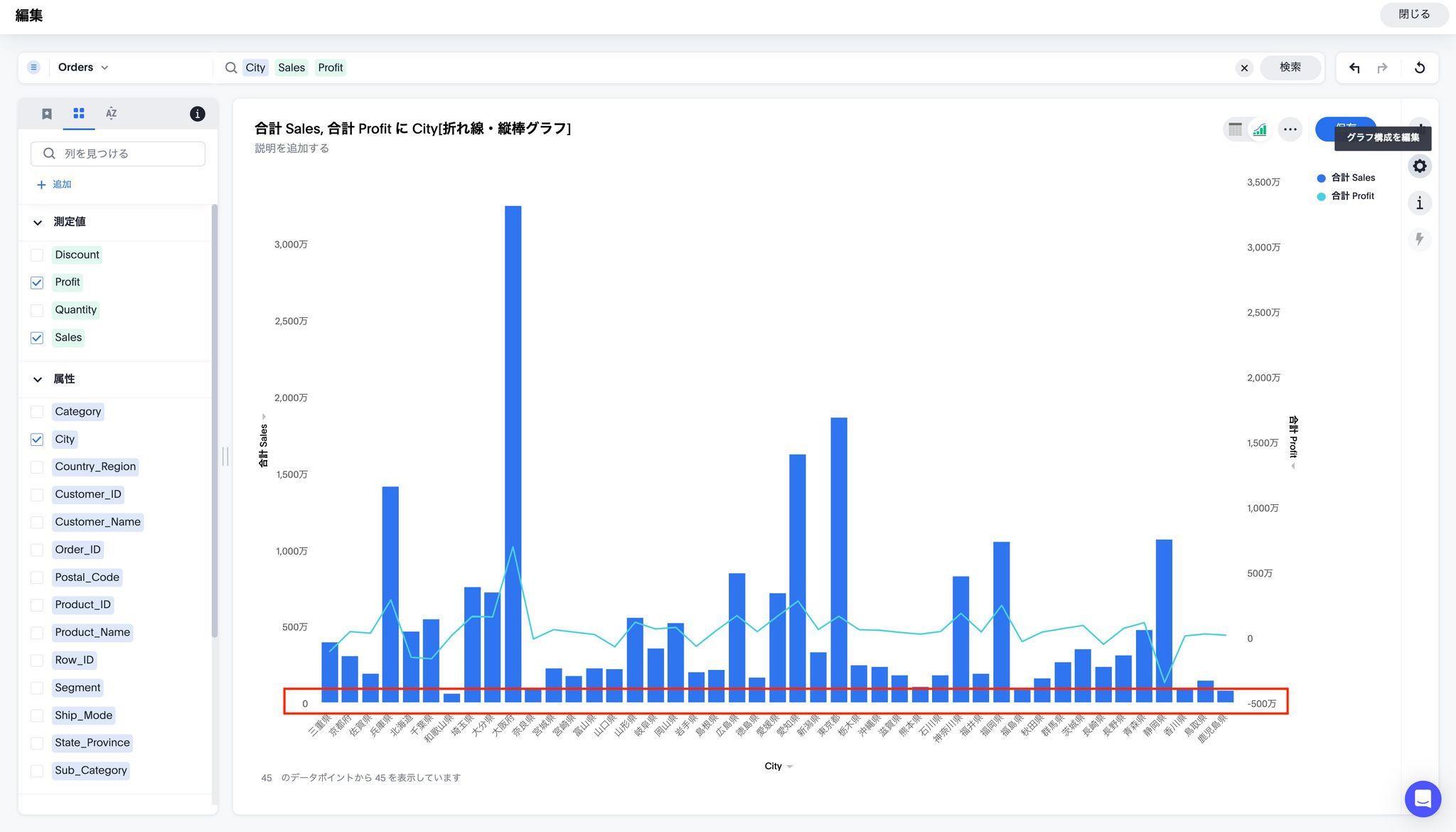Screen dimensions: 1456x832
Task: Clear the search bar with the X icon
Action: pyautogui.click(x=1244, y=68)
